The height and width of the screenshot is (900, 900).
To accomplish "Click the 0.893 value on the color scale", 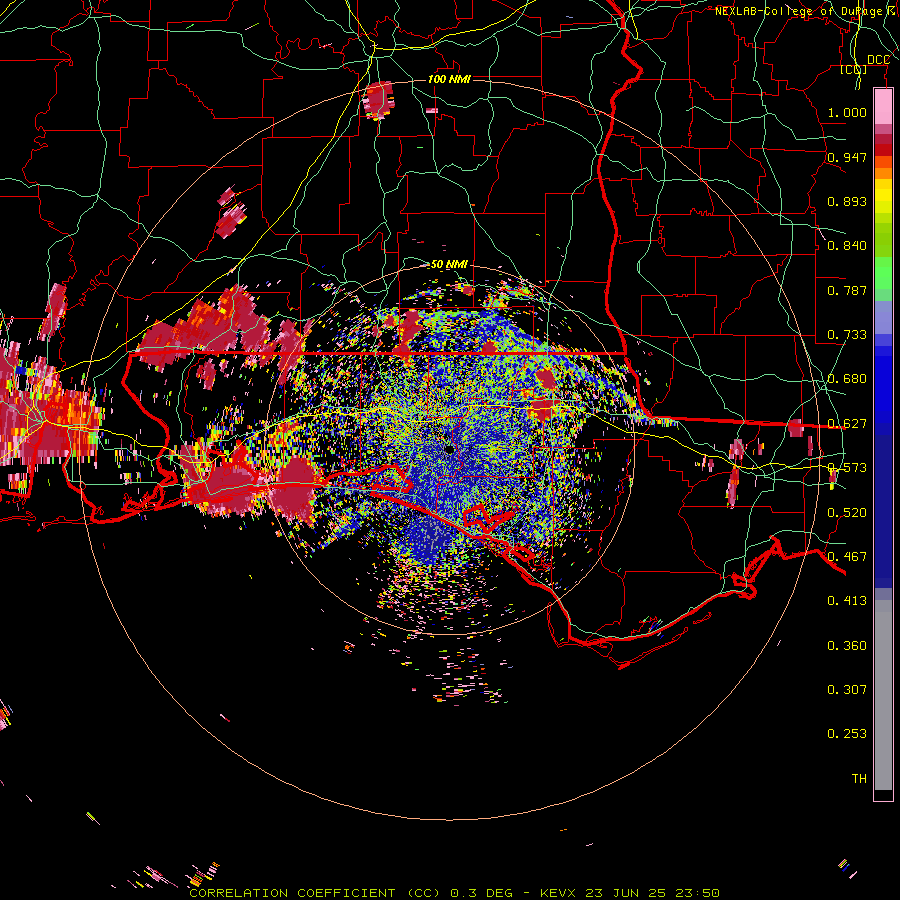I will click(x=847, y=201).
